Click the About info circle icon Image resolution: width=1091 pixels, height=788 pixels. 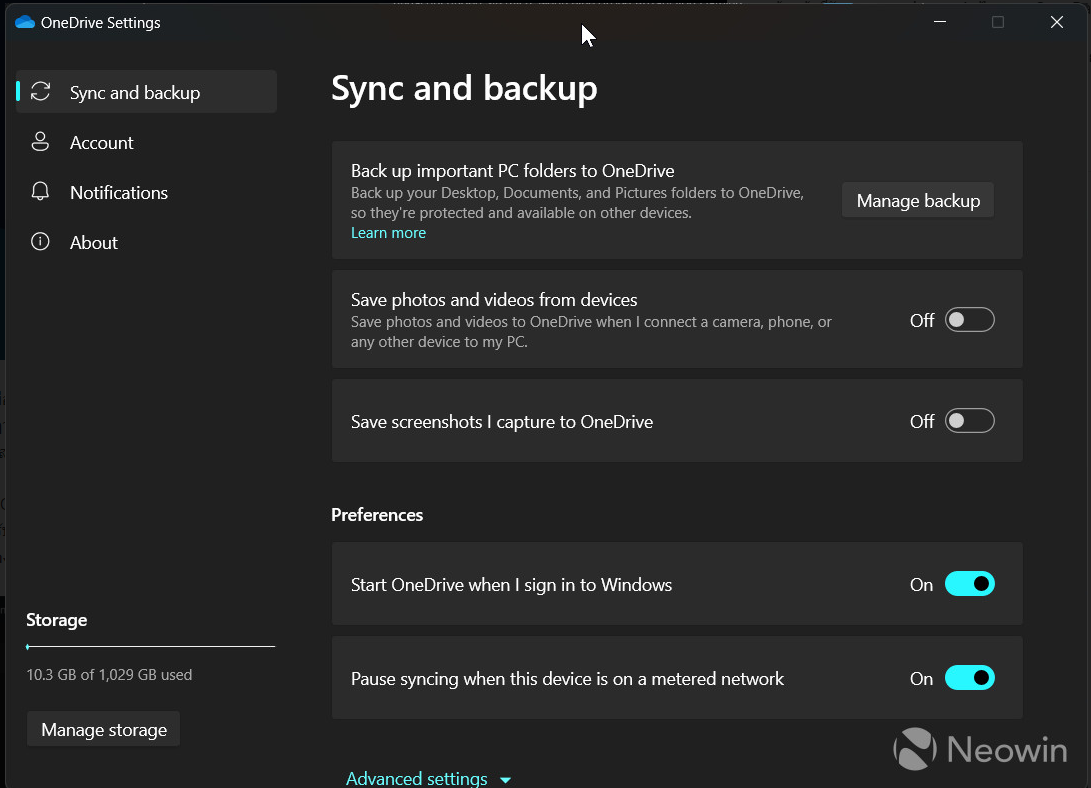pos(40,241)
